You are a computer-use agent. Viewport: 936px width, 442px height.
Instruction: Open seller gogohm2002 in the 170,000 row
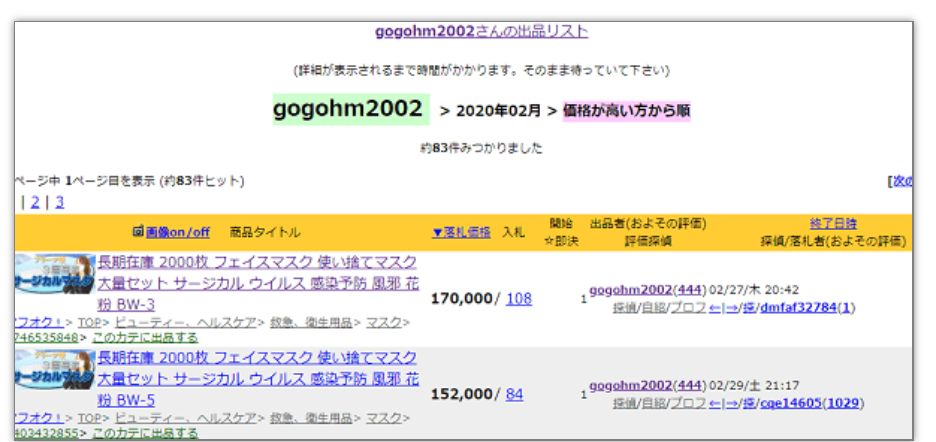tap(630, 290)
